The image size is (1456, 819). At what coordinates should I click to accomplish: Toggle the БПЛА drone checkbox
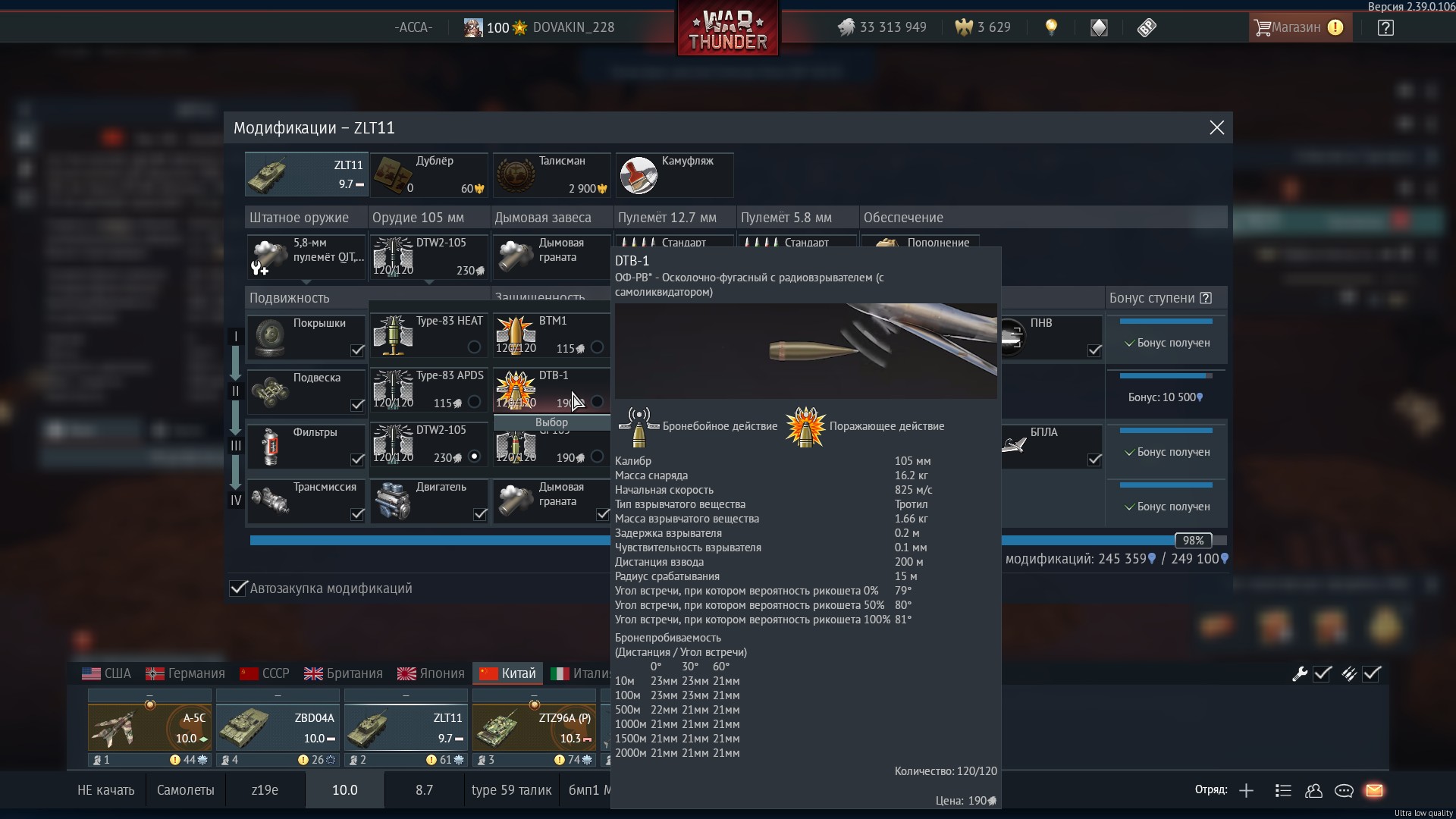pyautogui.click(x=1094, y=460)
